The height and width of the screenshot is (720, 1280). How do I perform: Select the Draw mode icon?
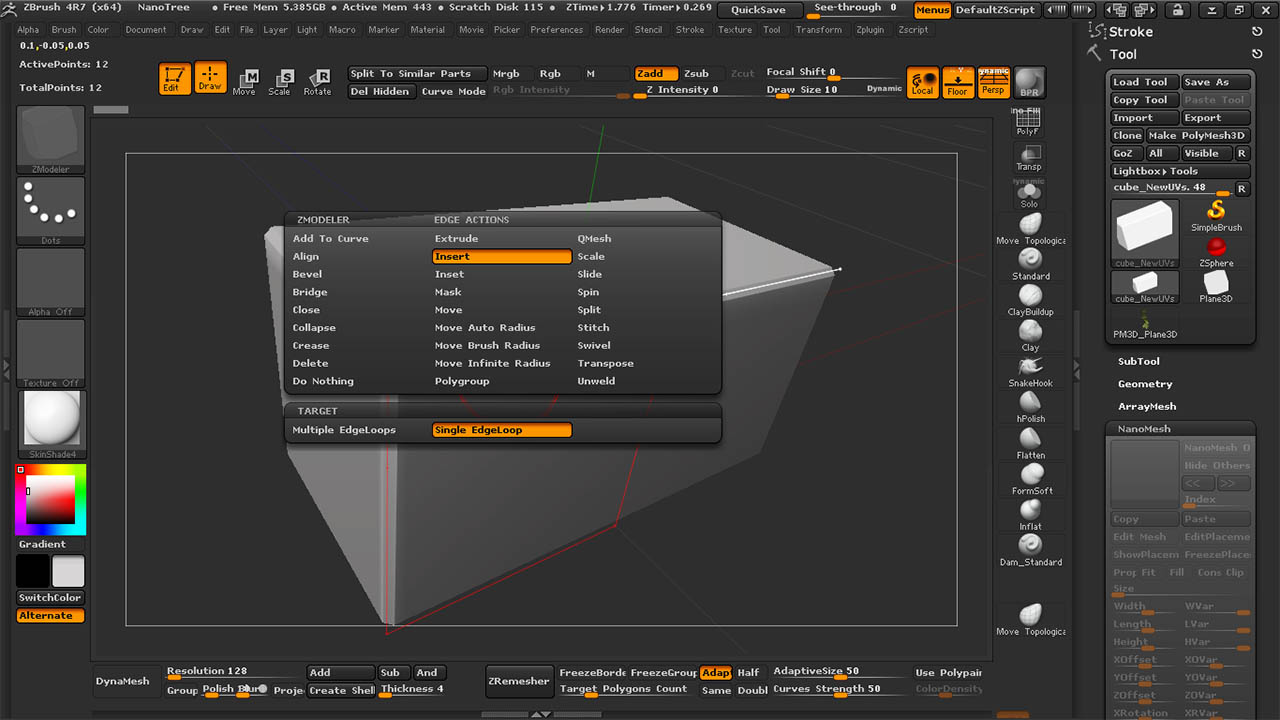pyautogui.click(x=210, y=78)
